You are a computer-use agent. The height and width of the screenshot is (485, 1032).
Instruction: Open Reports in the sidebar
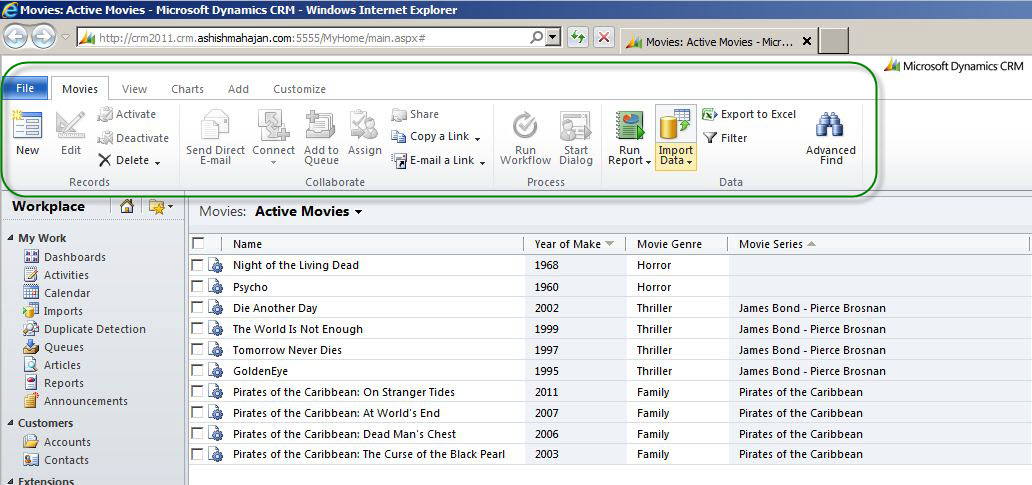54,383
